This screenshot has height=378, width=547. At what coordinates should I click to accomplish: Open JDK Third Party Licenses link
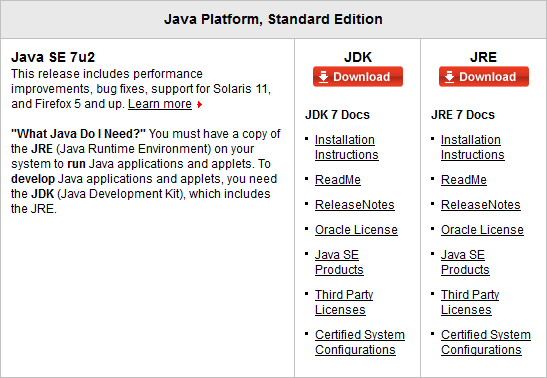coord(344,302)
